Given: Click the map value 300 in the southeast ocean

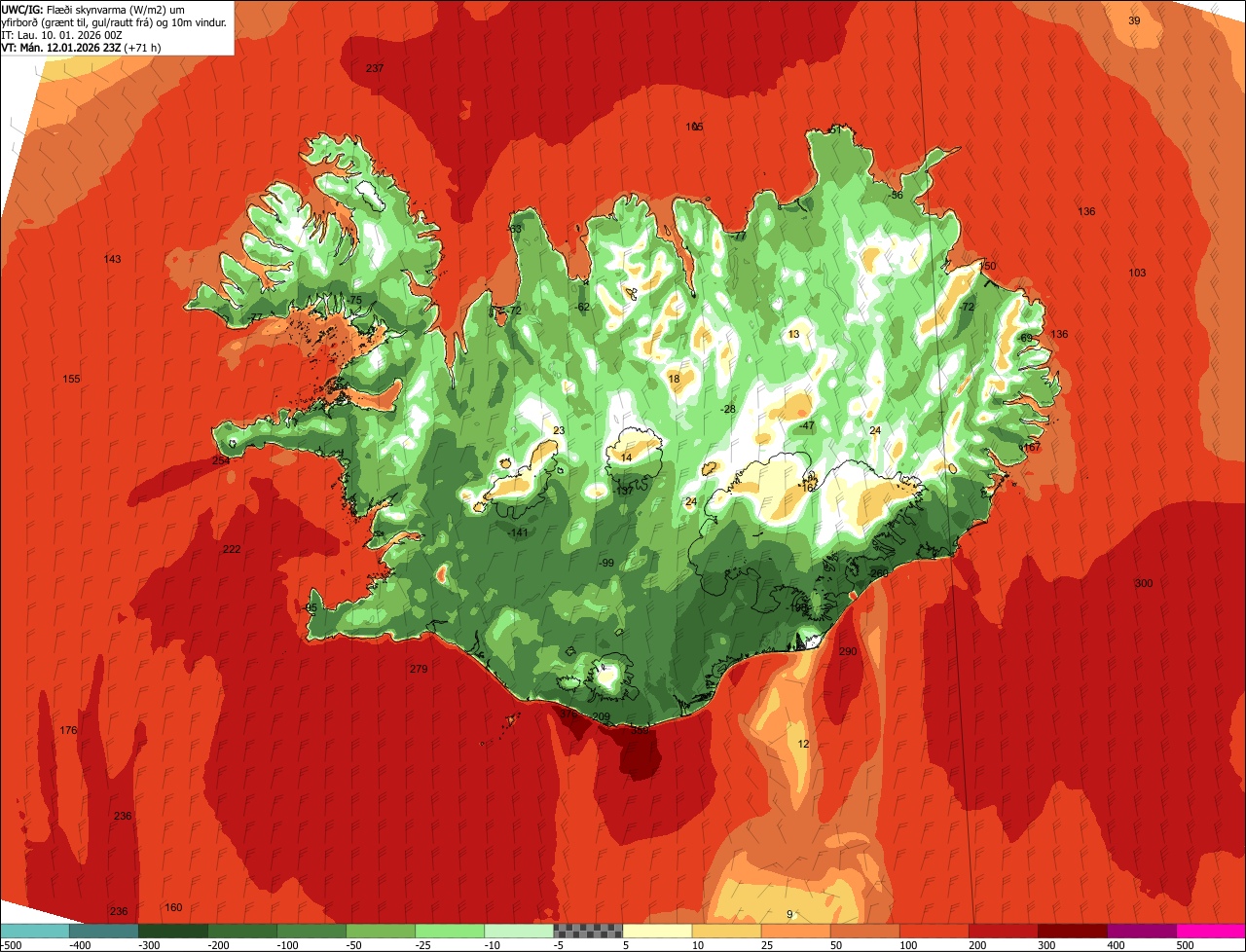Looking at the screenshot, I should [x=1144, y=583].
